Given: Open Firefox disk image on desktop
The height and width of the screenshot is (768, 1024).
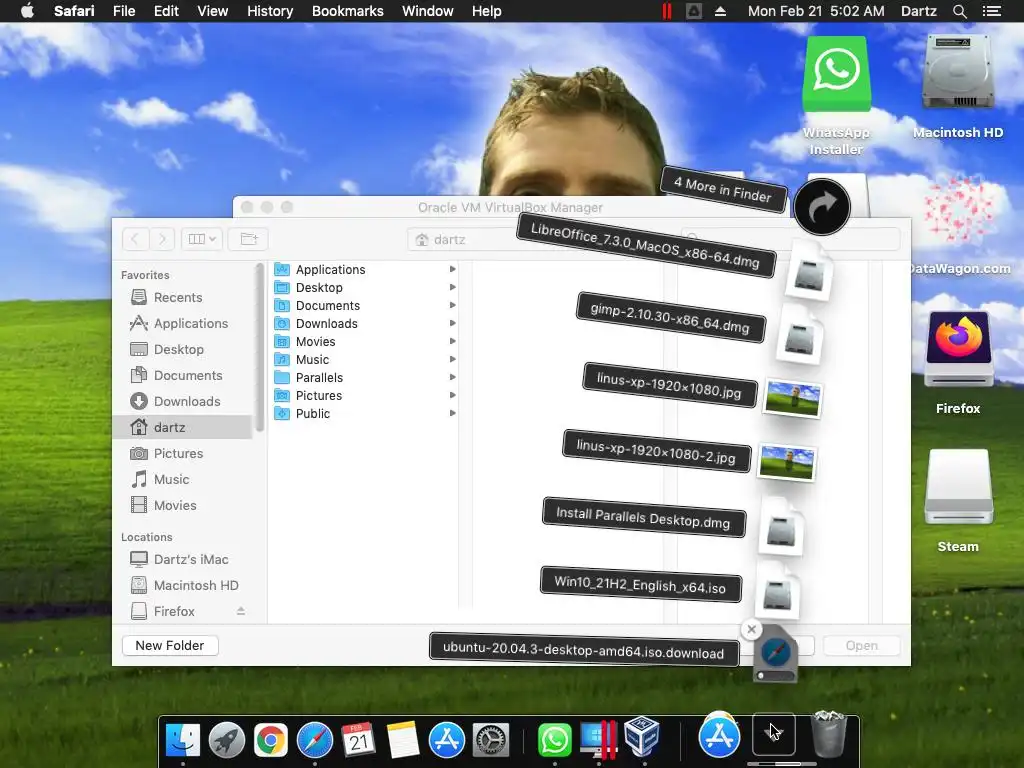Looking at the screenshot, I should point(958,350).
